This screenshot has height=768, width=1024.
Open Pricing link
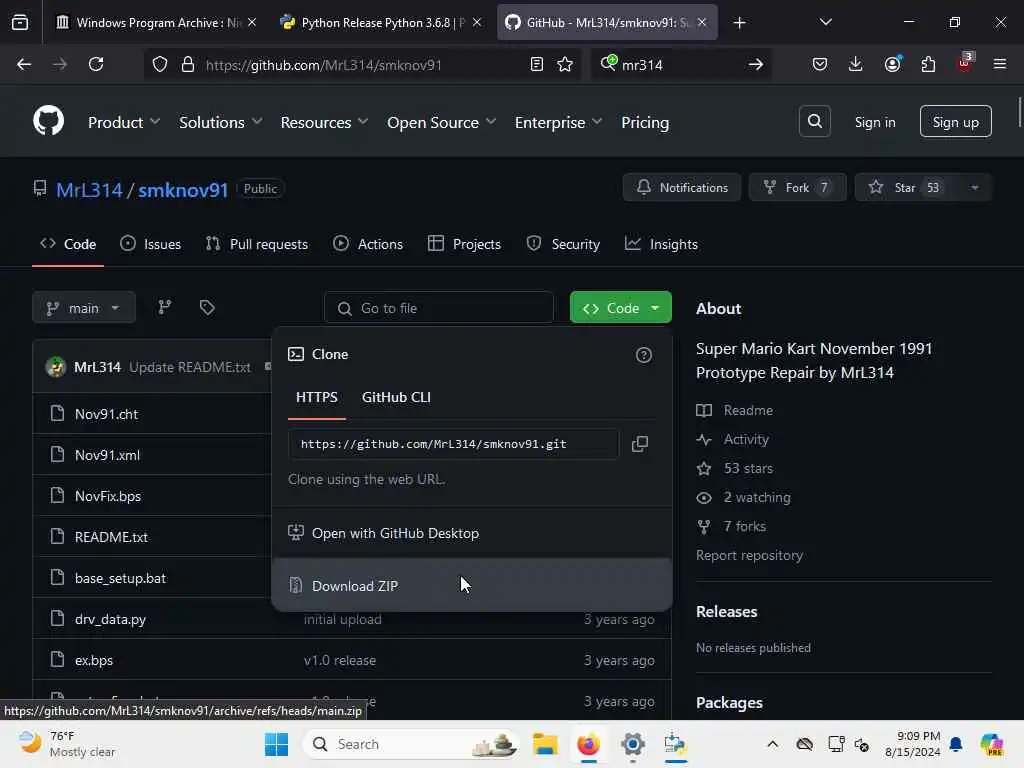pyautogui.click(x=645, y=122)
